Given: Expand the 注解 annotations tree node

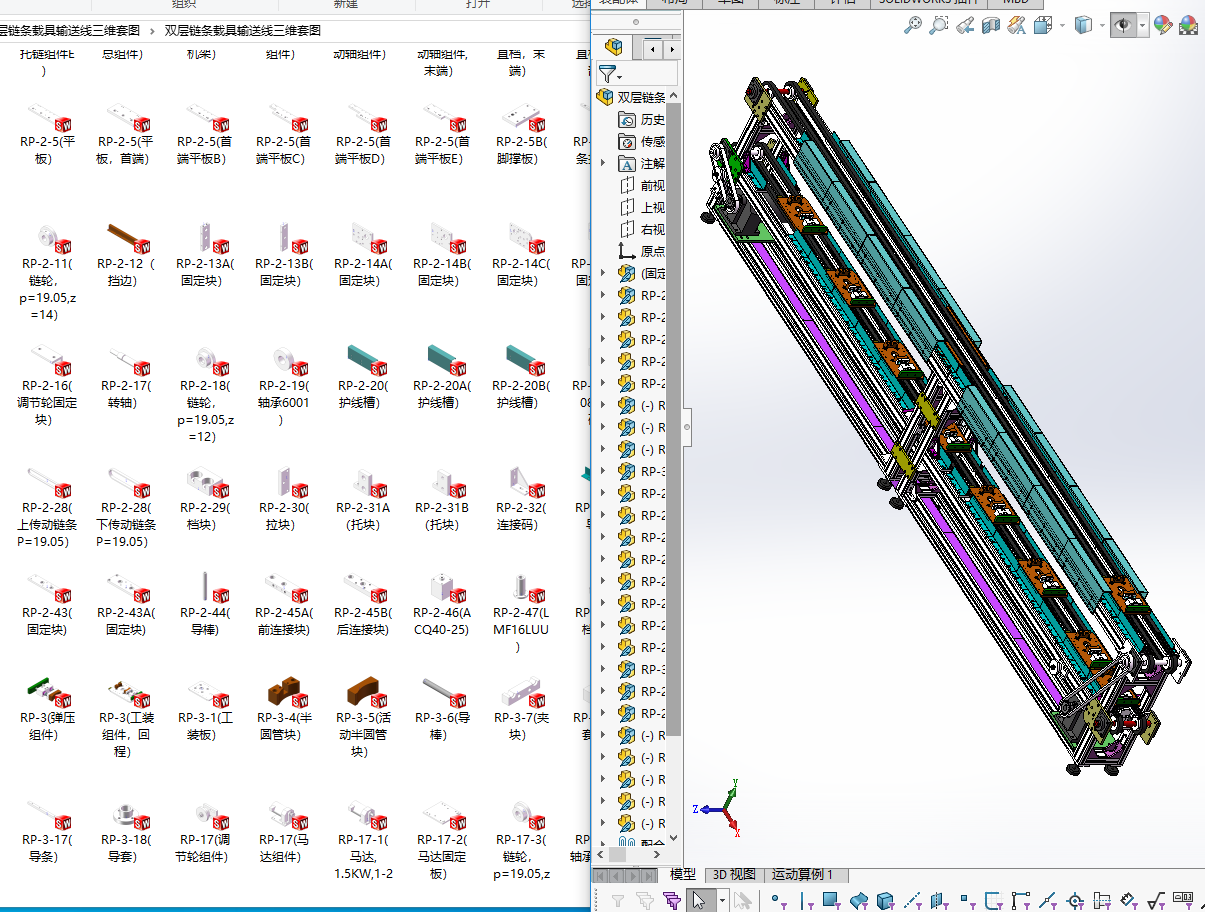Looking at the screenshot, I should pyautogui.click(x=602, y=163).
